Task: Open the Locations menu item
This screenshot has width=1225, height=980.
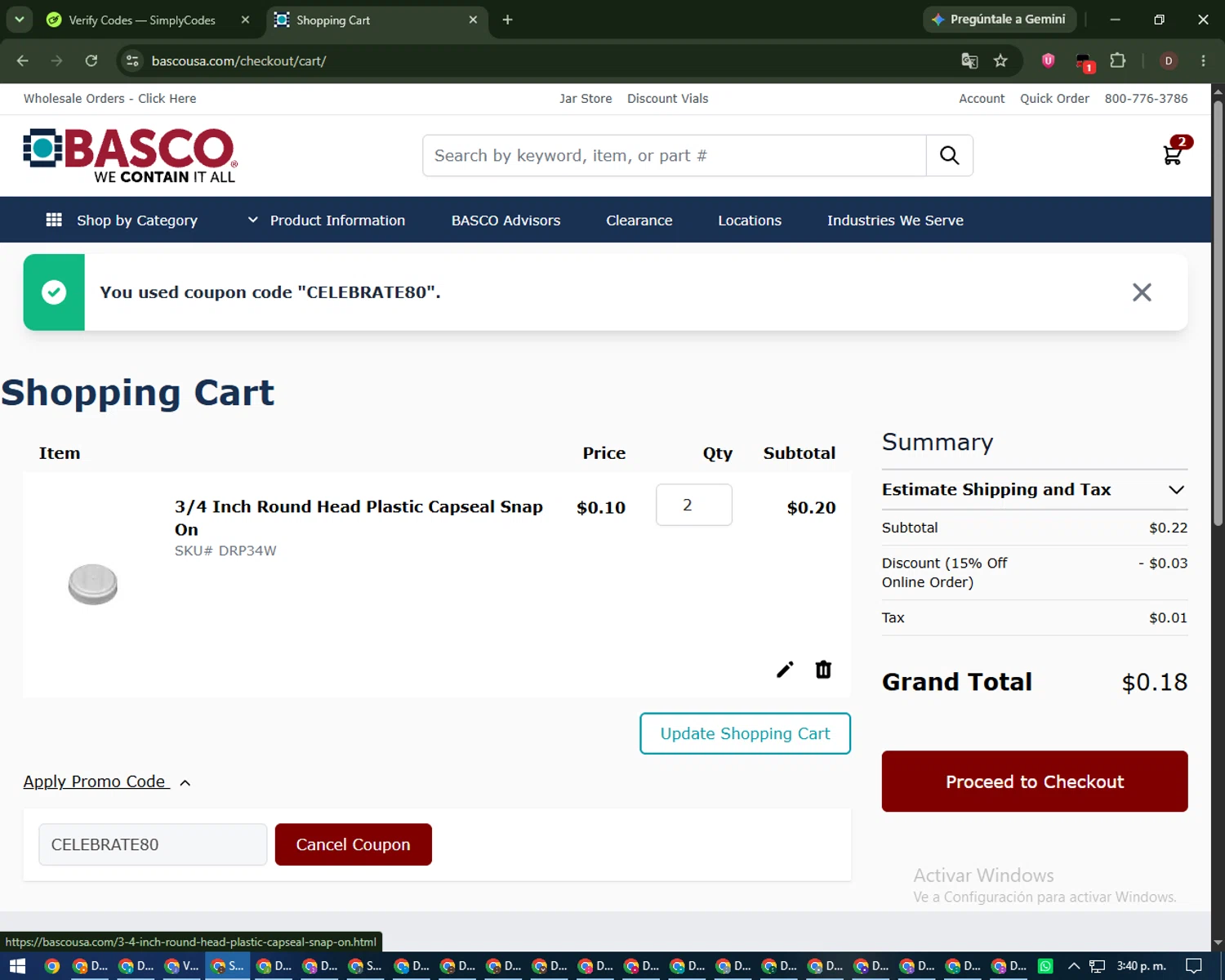Action: pos(750,220)
